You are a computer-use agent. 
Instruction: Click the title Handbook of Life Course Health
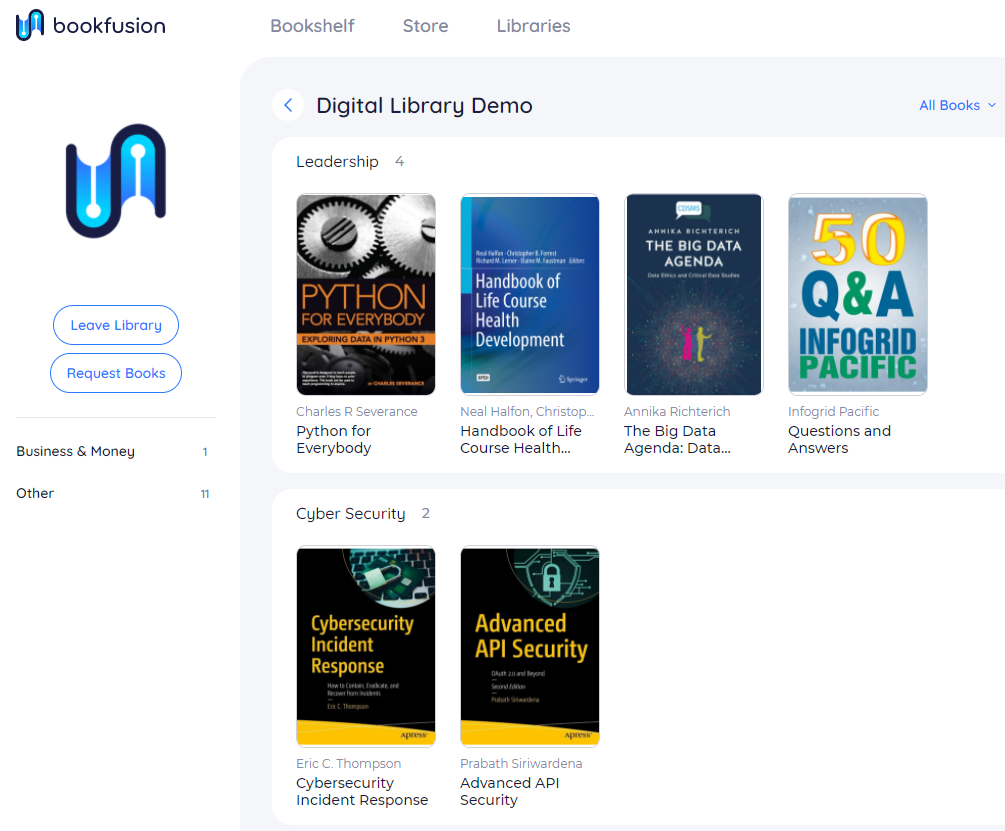tap(521, 440)
